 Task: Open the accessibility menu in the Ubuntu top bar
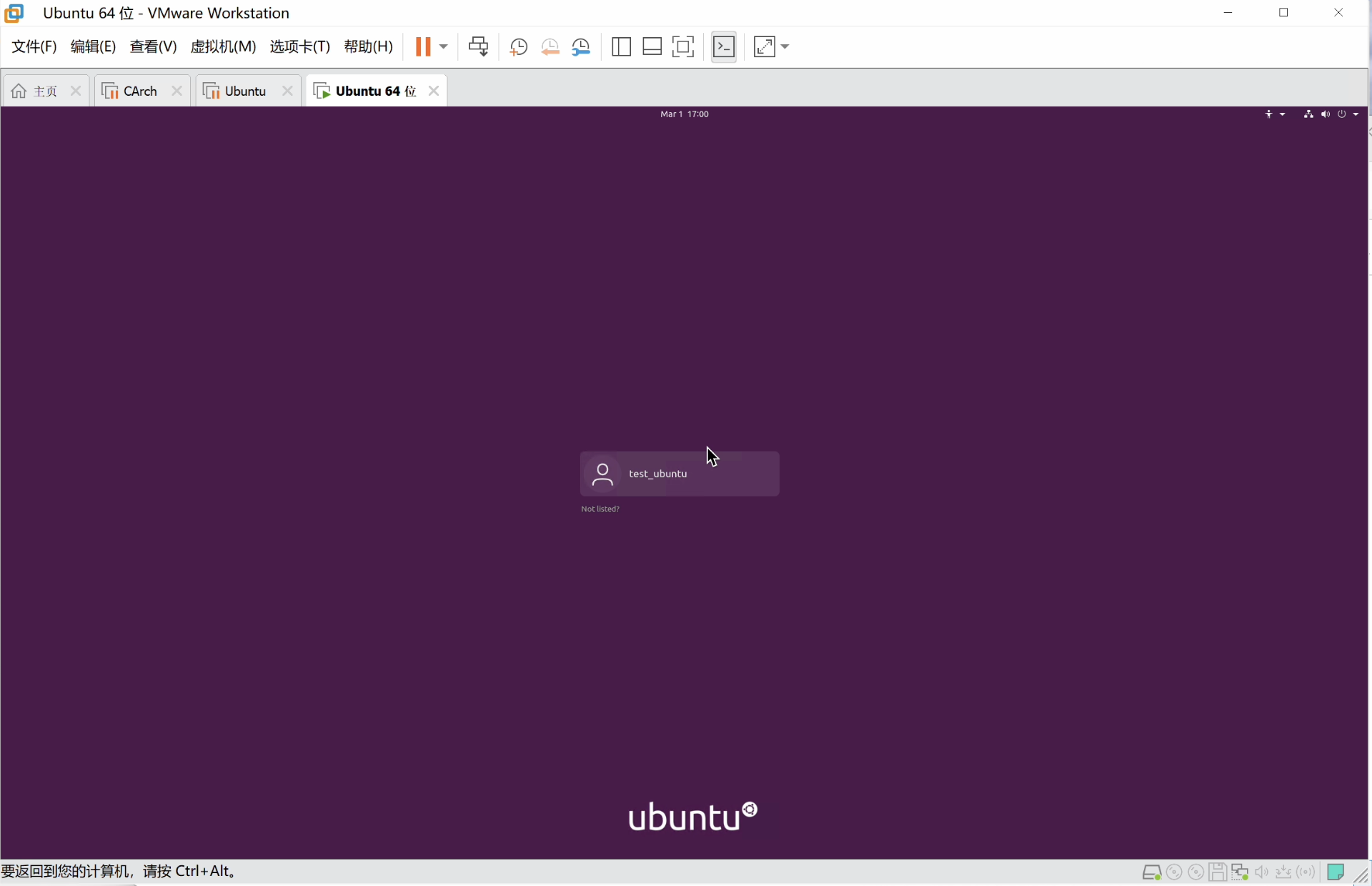(1275, 114)
